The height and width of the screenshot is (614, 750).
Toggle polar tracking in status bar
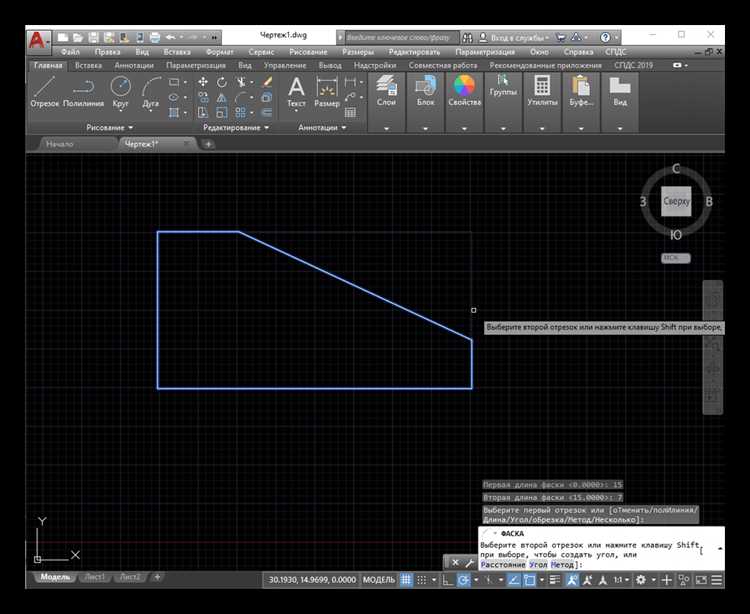[464, 580]
